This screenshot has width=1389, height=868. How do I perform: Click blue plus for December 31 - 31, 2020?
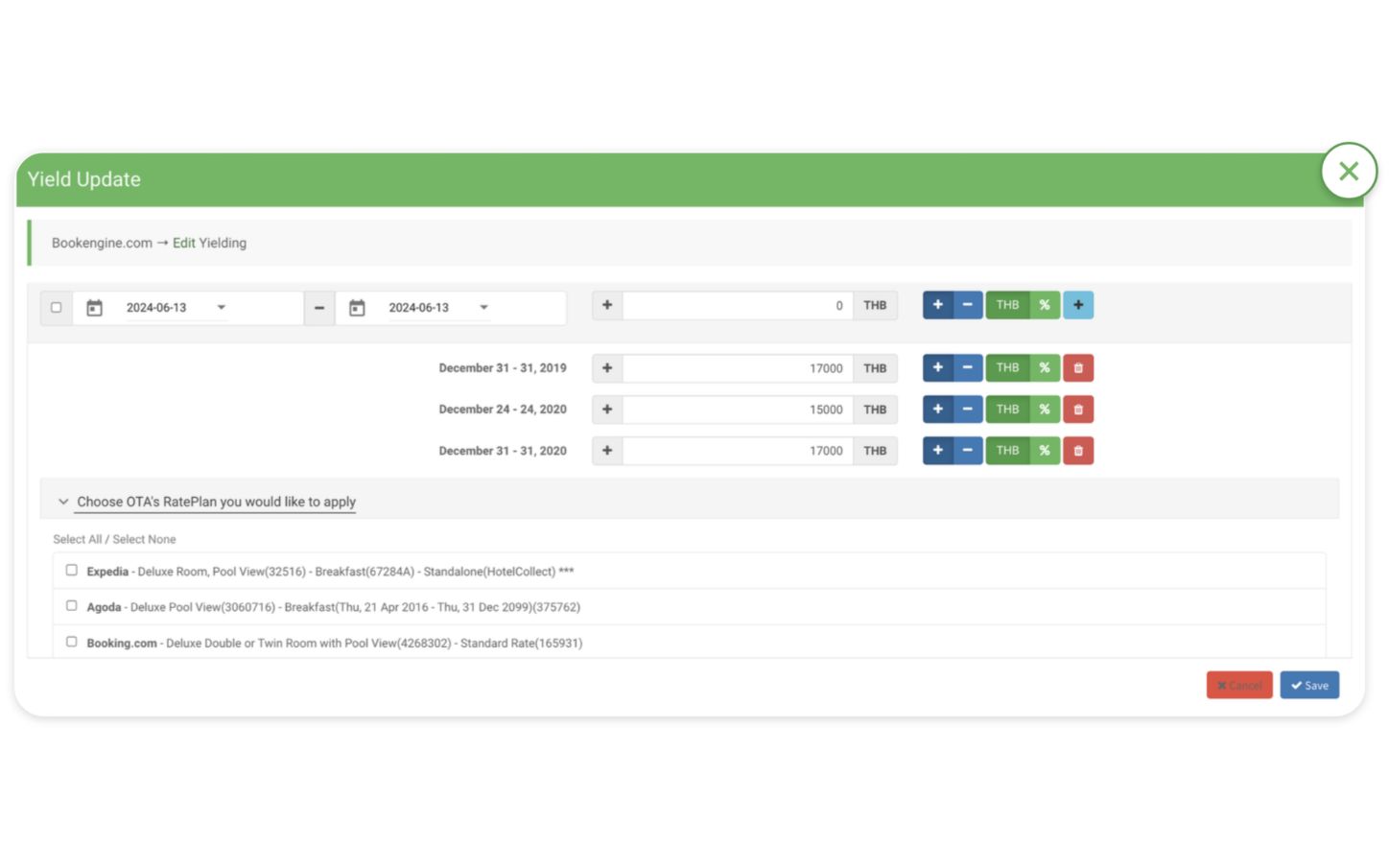coord(938,451)
